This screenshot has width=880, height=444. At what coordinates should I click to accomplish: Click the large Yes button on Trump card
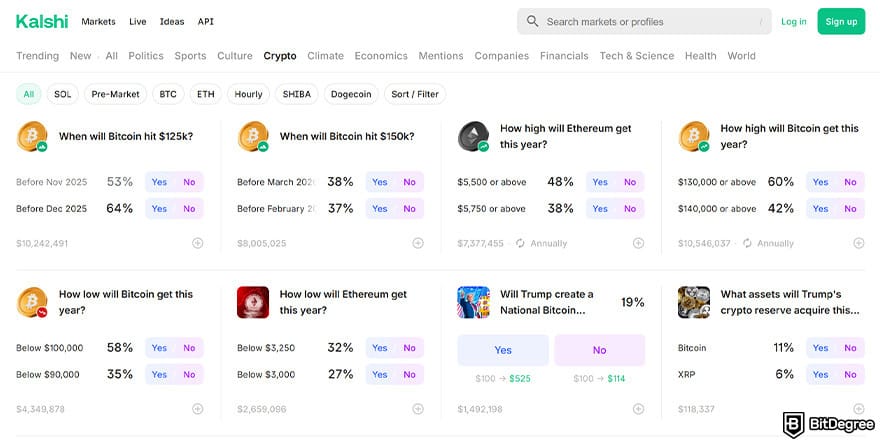[503, 350]
